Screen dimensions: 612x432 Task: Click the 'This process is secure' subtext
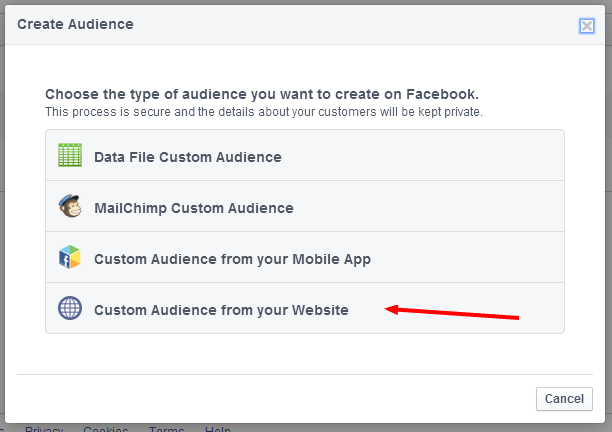264,112
